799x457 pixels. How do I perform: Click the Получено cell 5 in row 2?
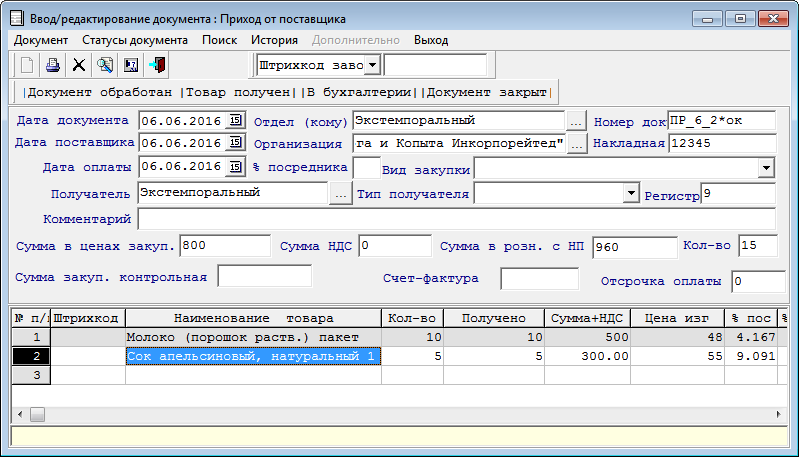pos(494,356)
